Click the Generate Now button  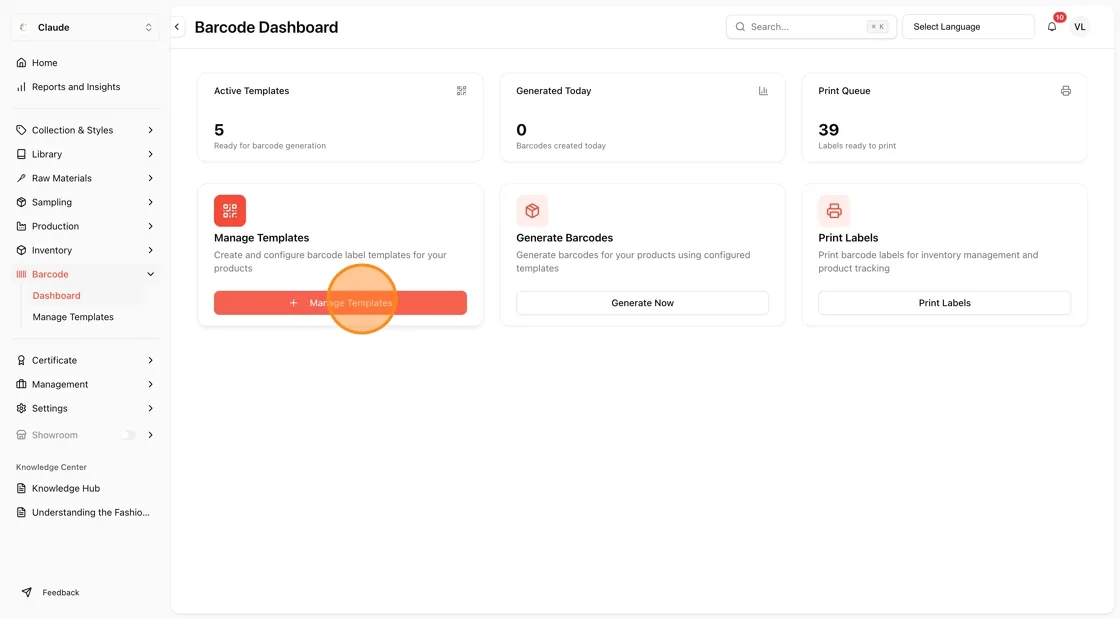point(642,303)
